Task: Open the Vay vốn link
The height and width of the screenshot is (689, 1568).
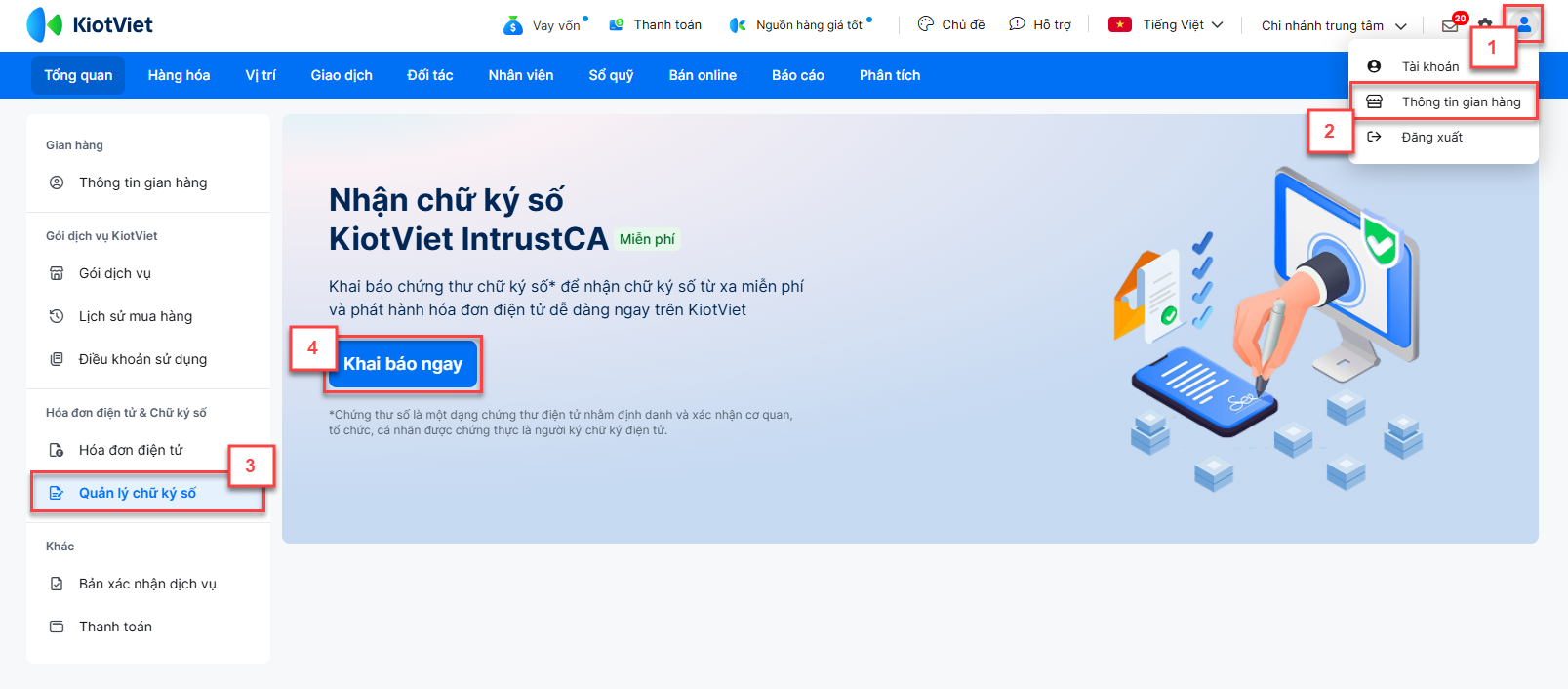Action: [556, 25]
